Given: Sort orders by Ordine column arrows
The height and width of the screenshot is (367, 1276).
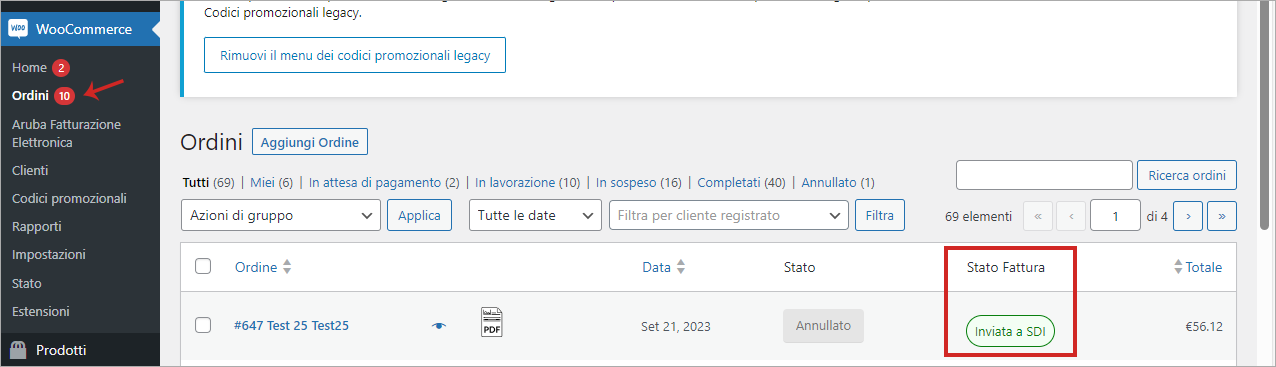Looking at the screenshot, I should pyautogui.click(x=287, y=267).
